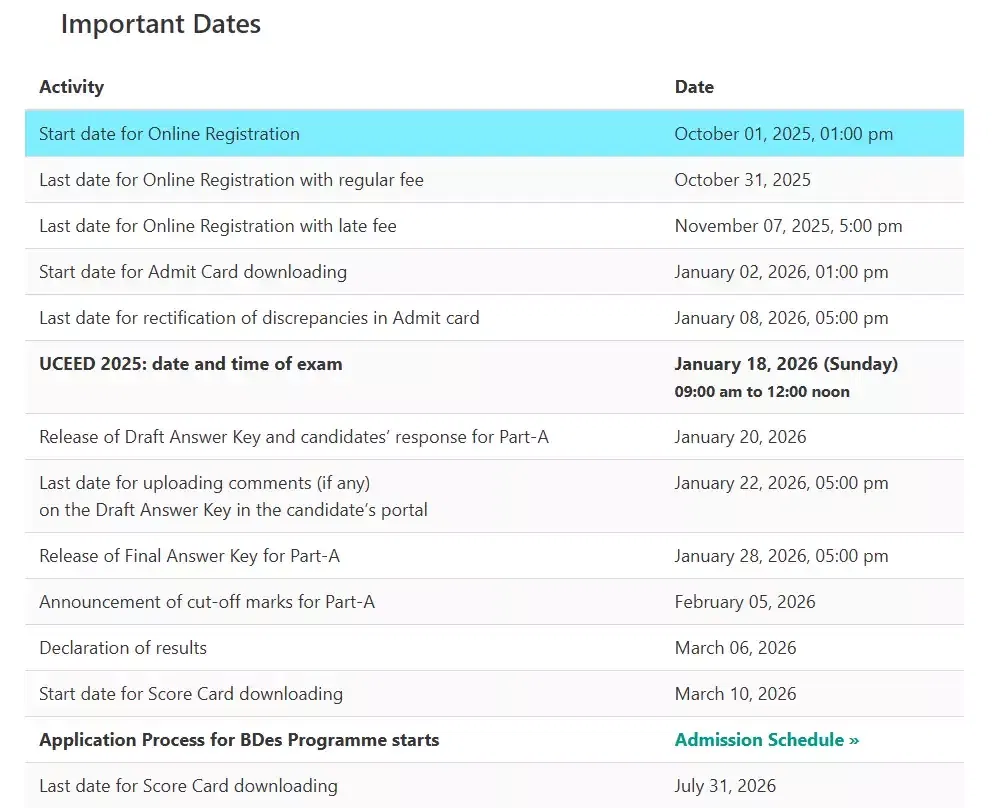Select the UCEED 2025 date and time of exam text
The image size is (994, 808).
coord(190,364)
